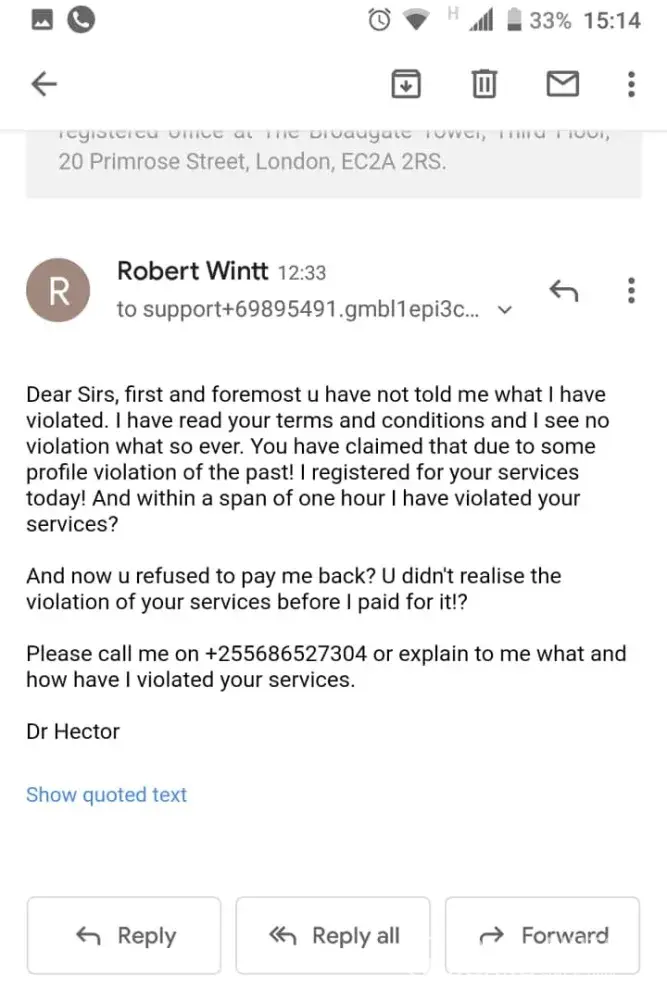Open top toolbar overflow menu

pos(631,84)
